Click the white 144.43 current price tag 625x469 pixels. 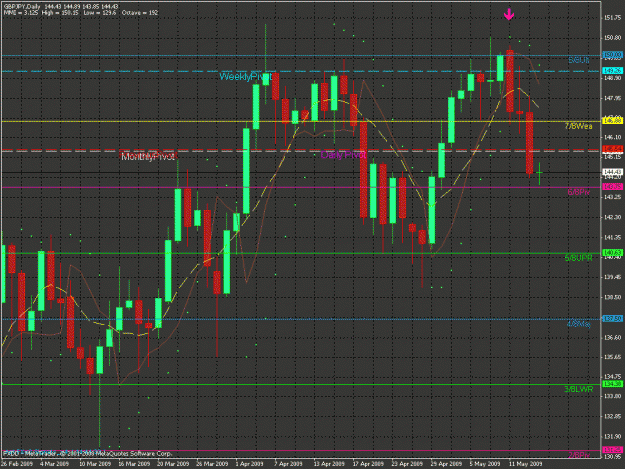pyautogui.click(x=613, y=172)
